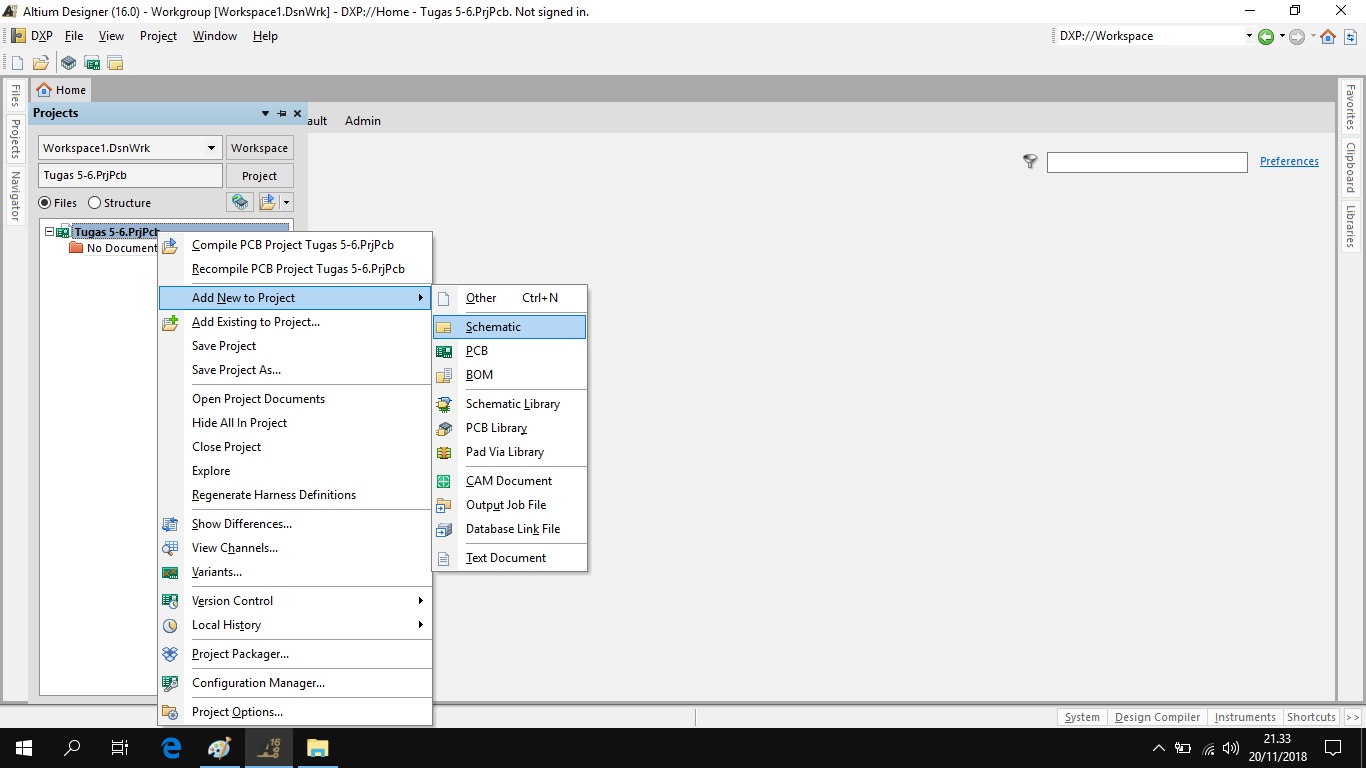Open the Favorites side panel tab
1366x768 pixels.
point(1349,107)
